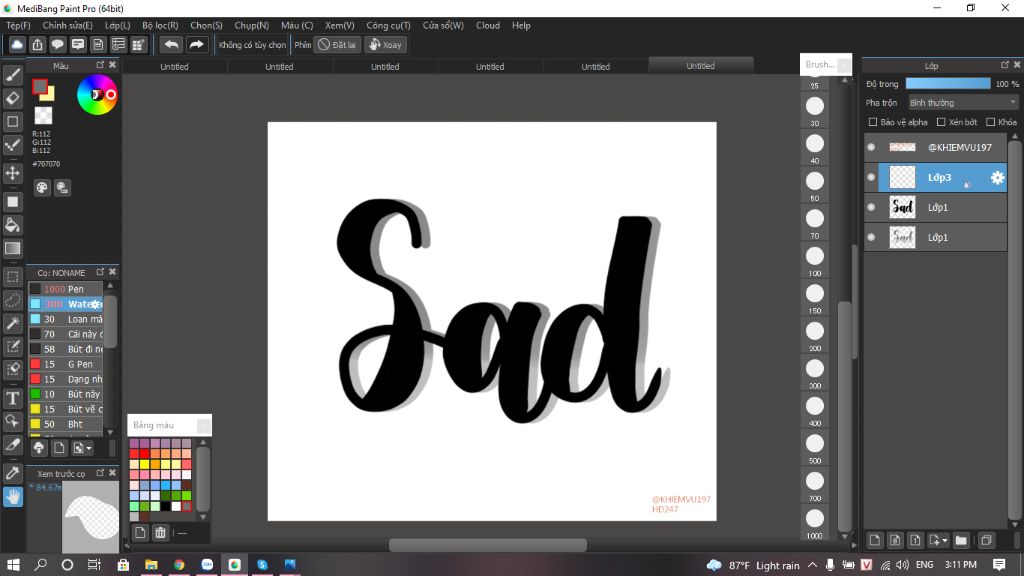The image size is (1024, 576).
Task: Adjust the Độ trong opacity slider
Action: 948,84
